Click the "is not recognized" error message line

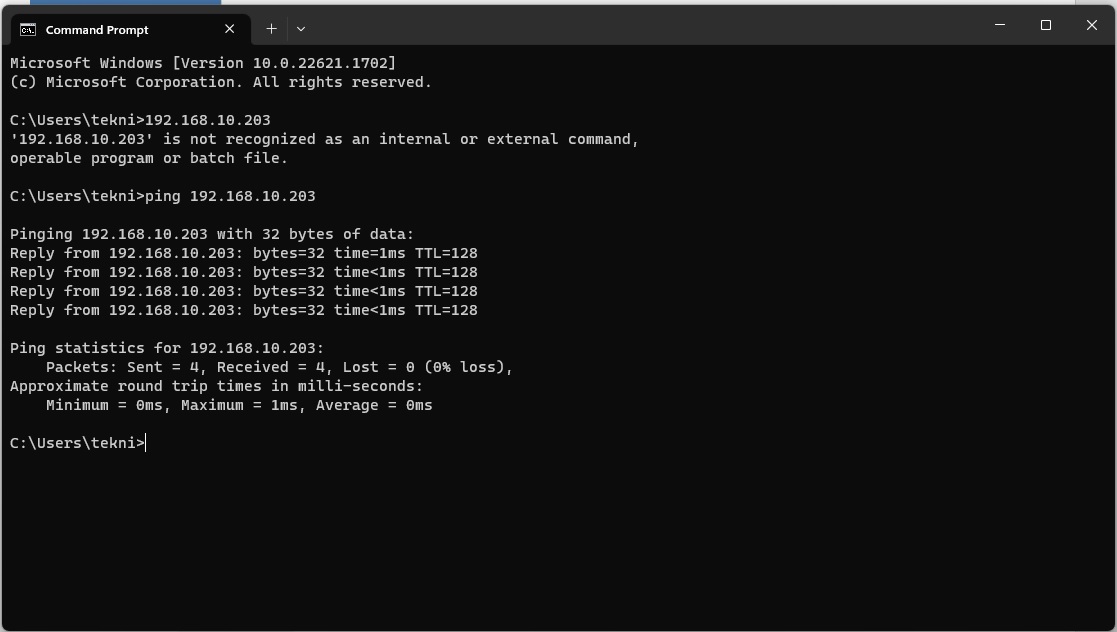[x=324, y=139]
